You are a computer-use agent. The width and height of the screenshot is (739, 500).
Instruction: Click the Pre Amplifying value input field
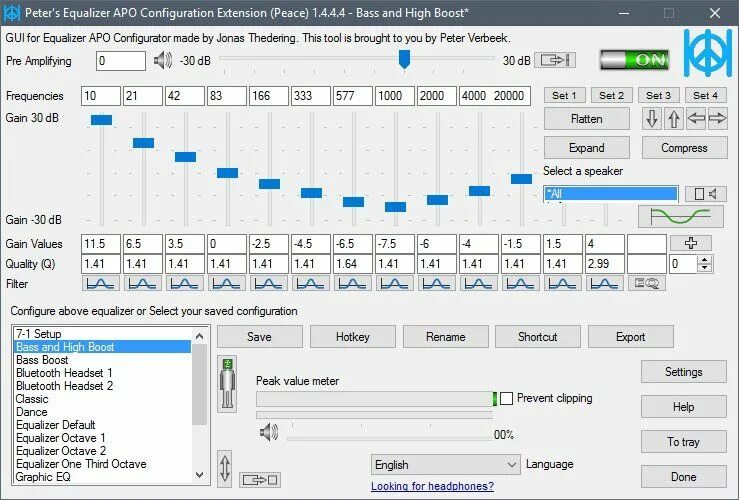point(121,61)
